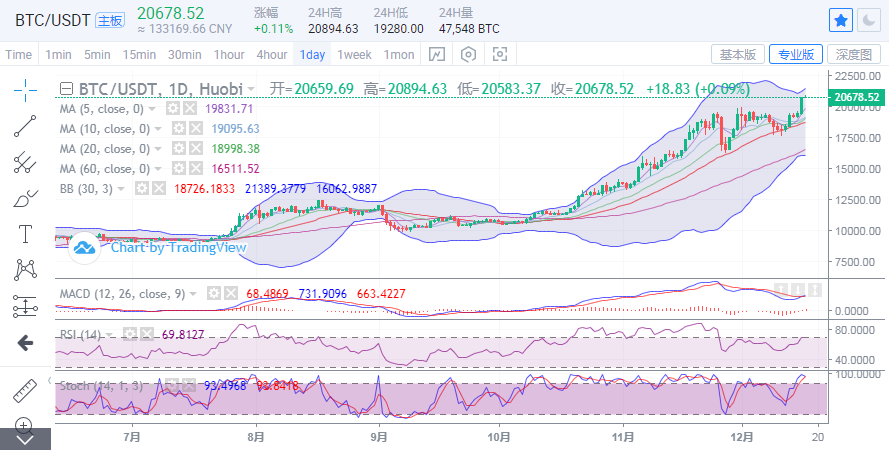The image size is (889, 450).
Task: Remove MA (5, close, 0) indicator
Action: pos(189,108)
